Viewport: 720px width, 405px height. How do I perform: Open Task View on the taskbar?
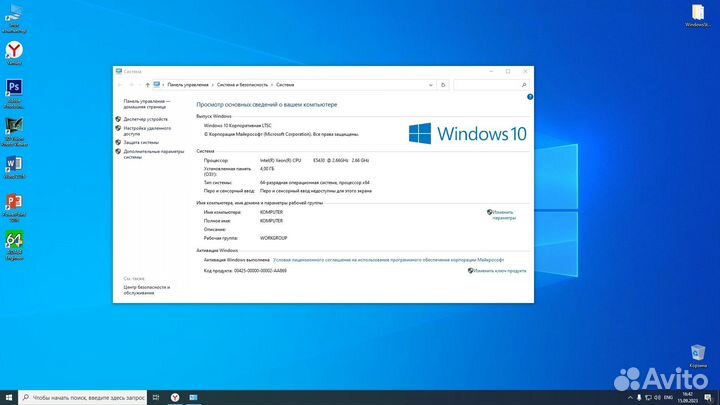[x=156, y=397]
